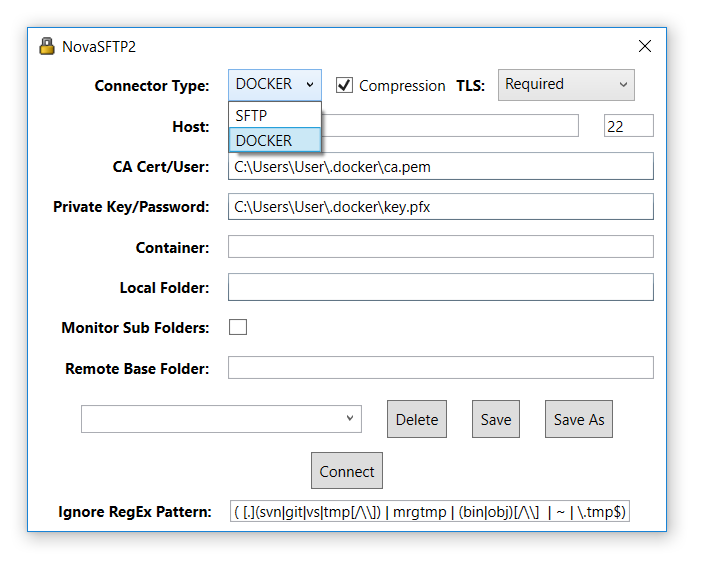Click the Private Key/Password field
702x569 pixels.
(x=441, y=206)
